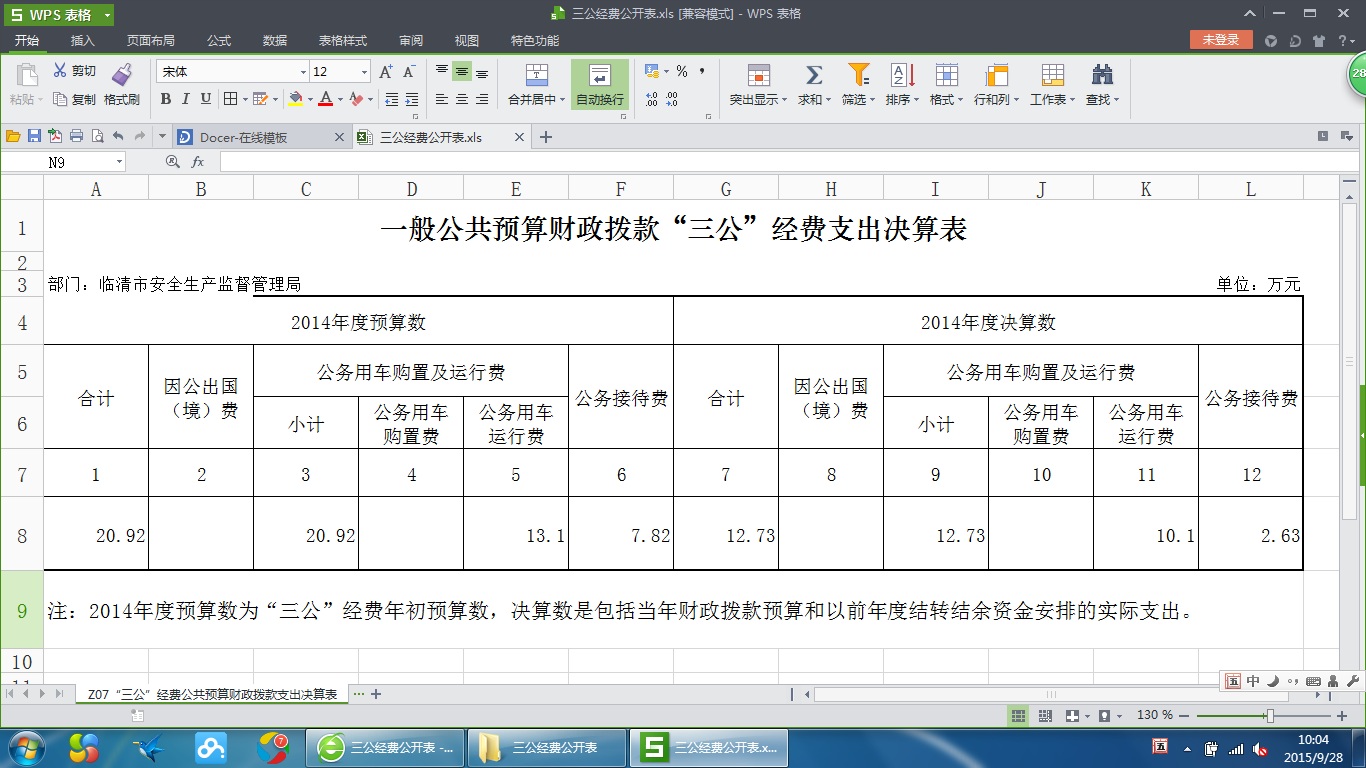Click the Find (查找) binoculars icon

(1102, 75)
